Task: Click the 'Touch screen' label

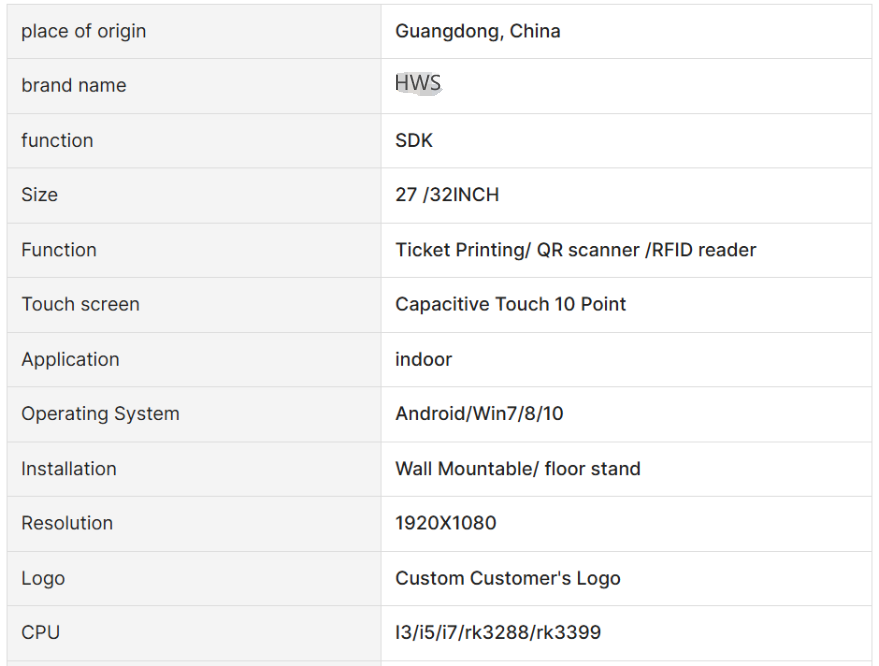Action: click(80, 304)
